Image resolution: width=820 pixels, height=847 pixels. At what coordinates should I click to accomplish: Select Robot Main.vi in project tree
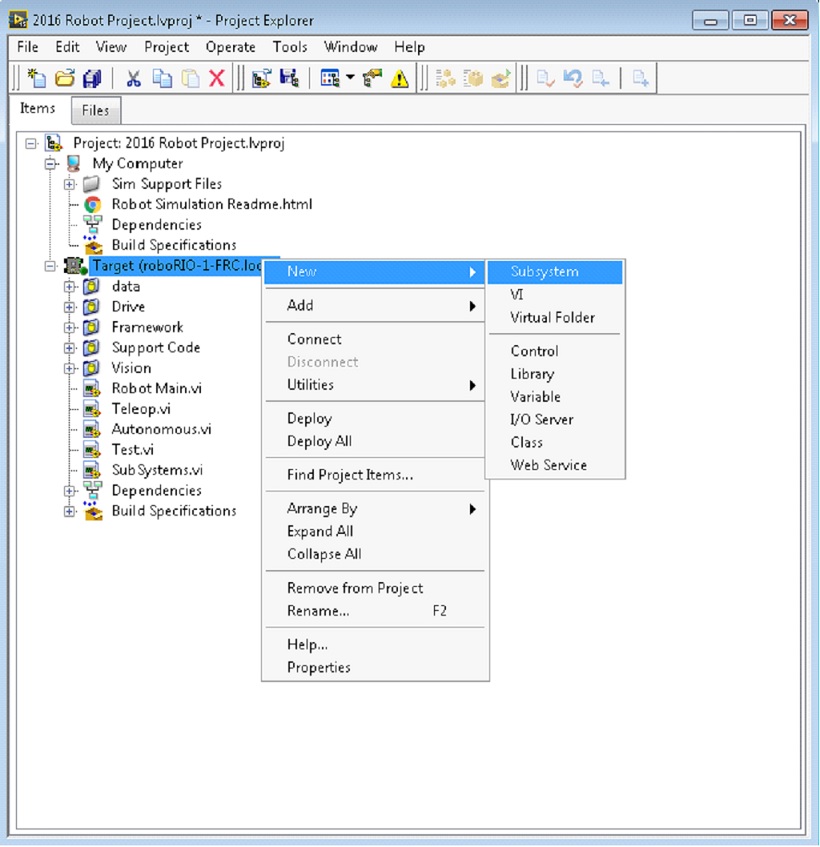[x=156, y=388]
